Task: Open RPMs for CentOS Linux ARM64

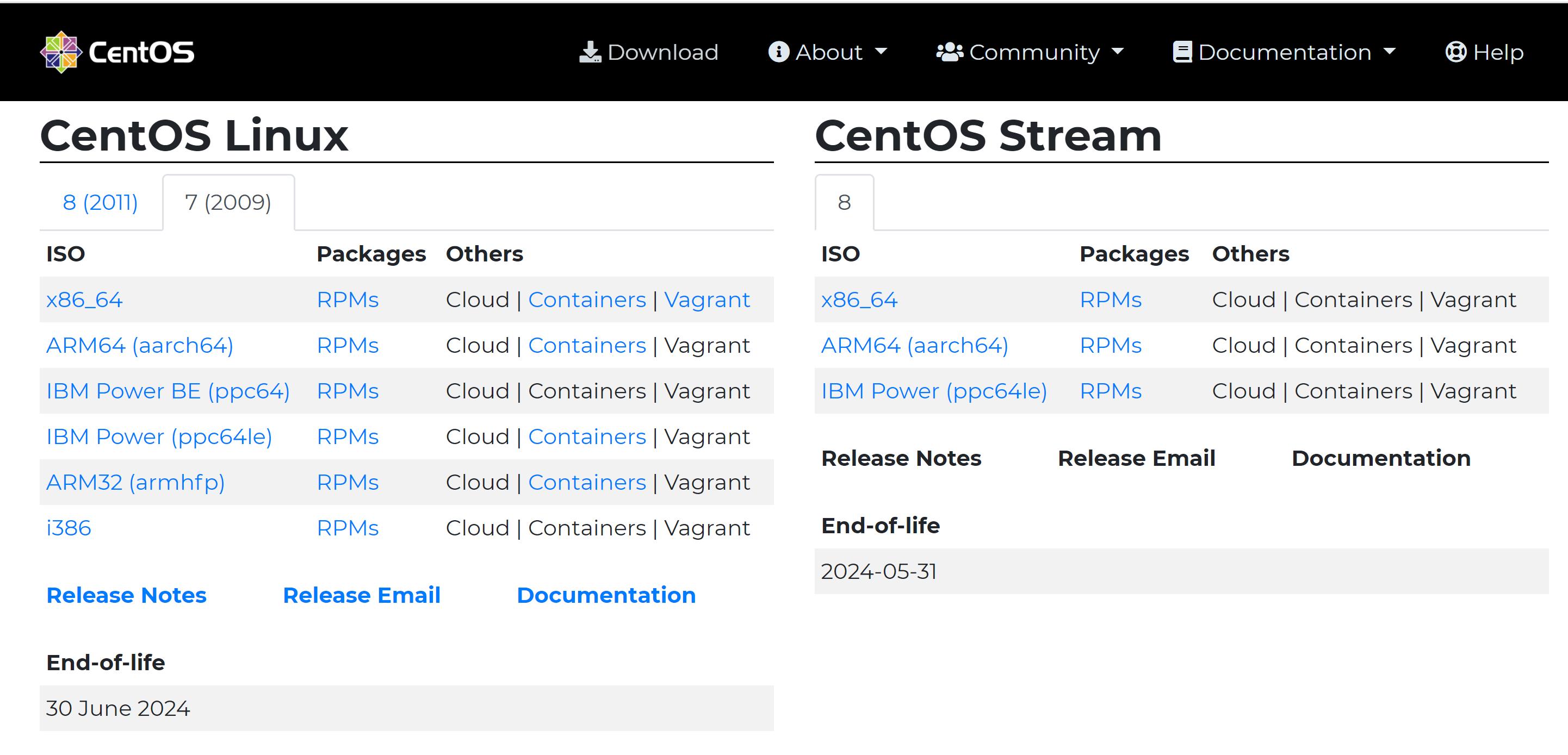Action: point(348,345)
